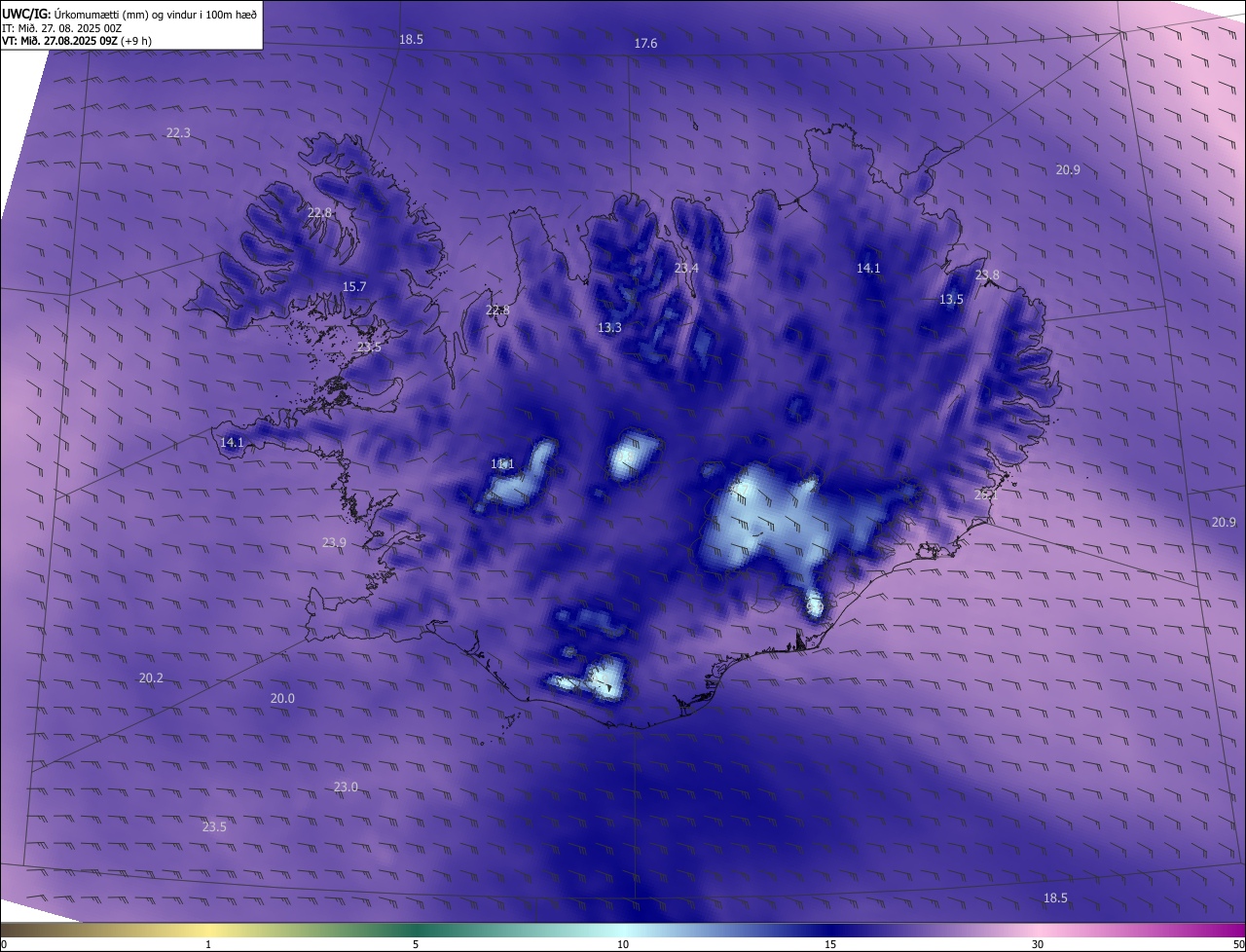
Task: Select the valid time 'VT: Mið. 27.08.2025 09Z (+9 h)'
Action: point(77,41)
